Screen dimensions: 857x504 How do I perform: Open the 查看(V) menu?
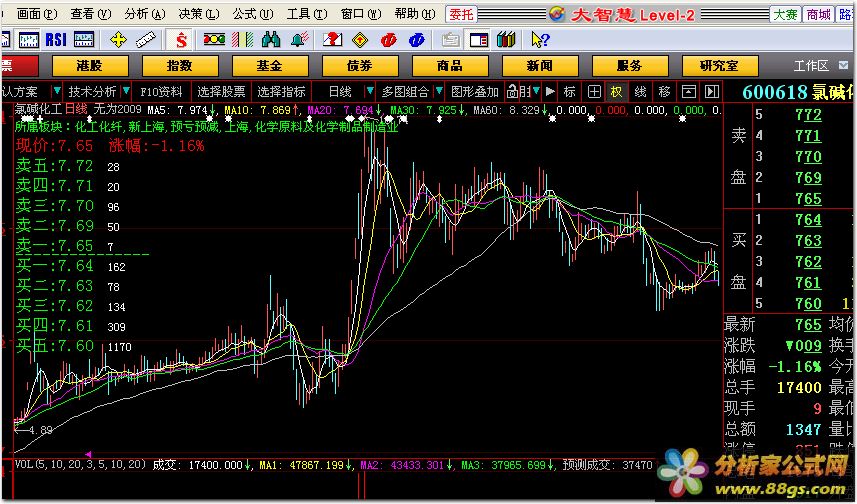(x=91, y=14)
